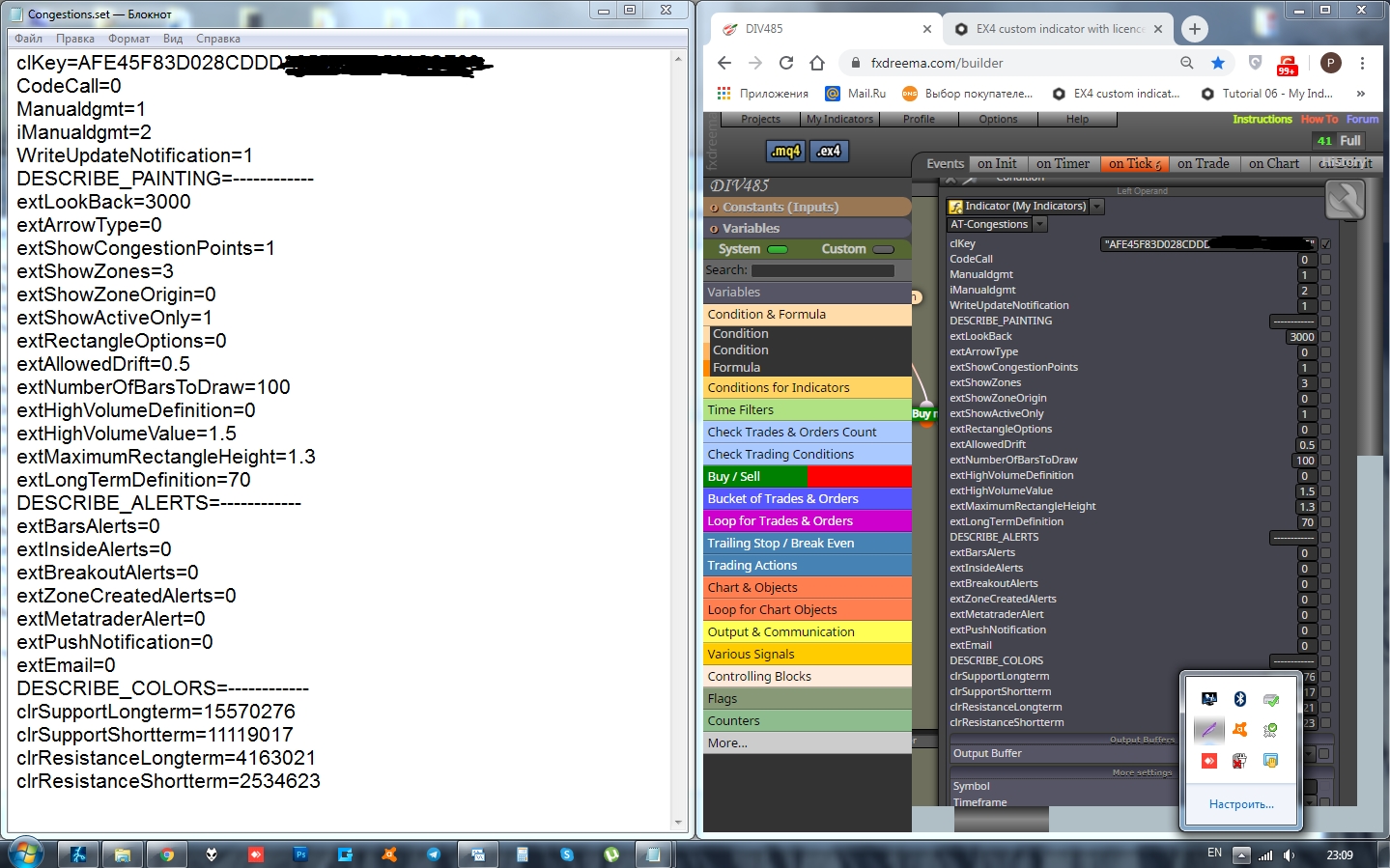Viewport: 1390px width, 868px height.
Task: Open a new Chrome tab
Action: (x=1195, y=29)
